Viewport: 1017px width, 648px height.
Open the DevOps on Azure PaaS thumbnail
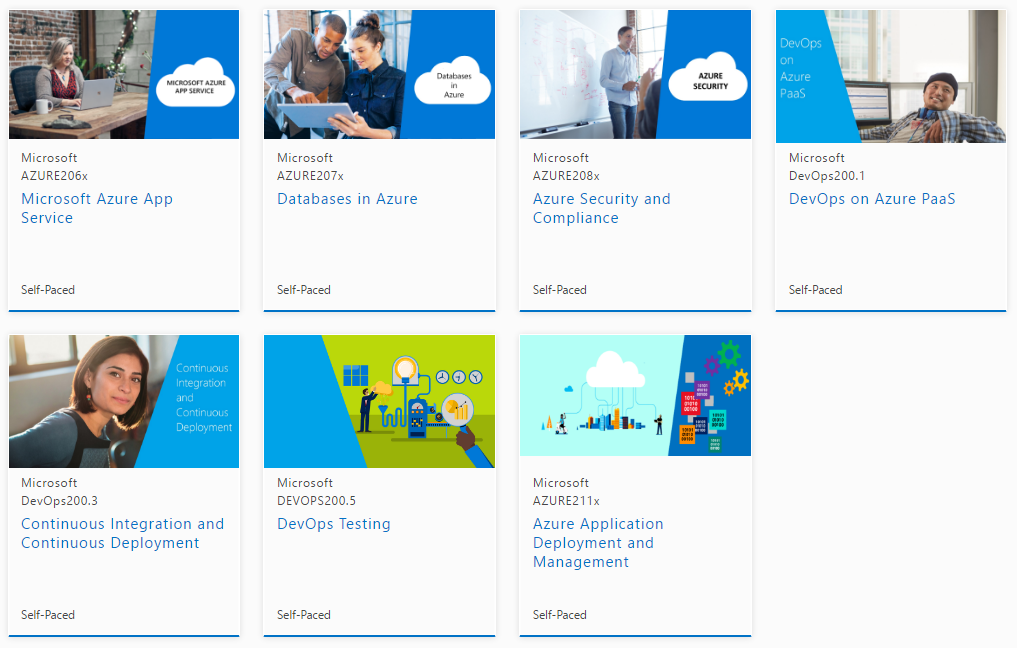890,76
